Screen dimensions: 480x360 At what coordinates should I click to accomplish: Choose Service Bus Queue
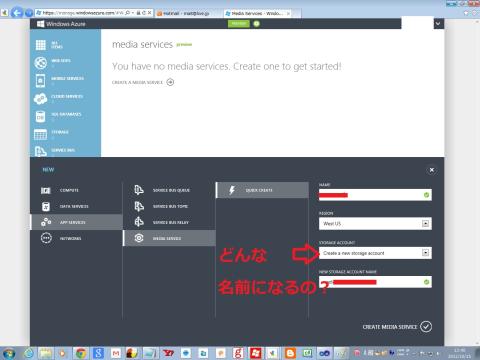point(169,190)
